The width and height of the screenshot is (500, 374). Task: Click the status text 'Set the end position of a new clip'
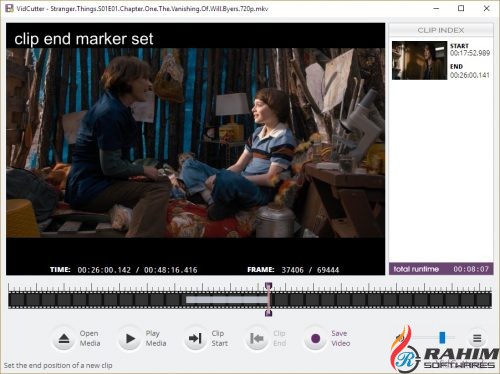click(x=58, y=365)
